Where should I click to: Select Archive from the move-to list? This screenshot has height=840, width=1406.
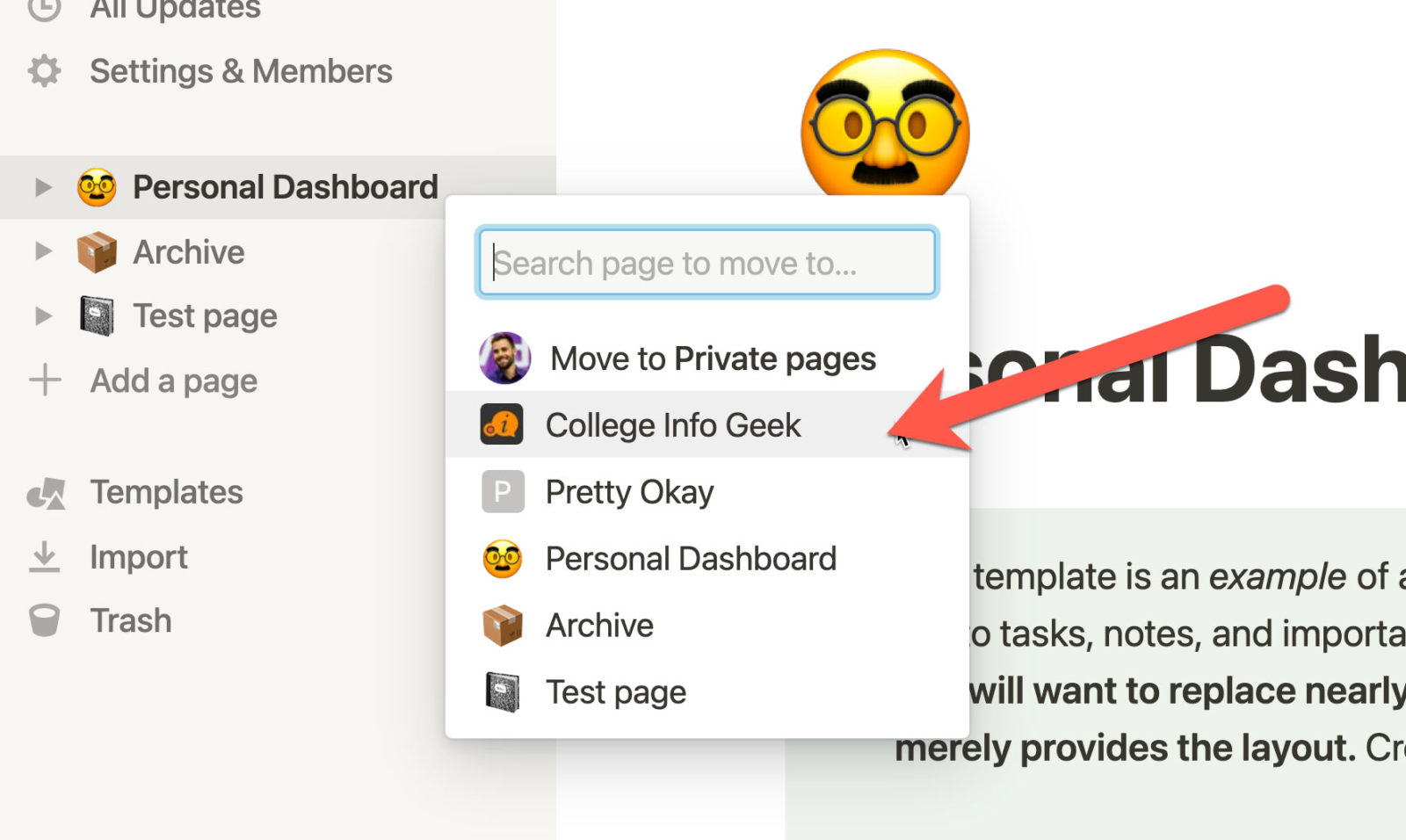(x=599, y=625)
